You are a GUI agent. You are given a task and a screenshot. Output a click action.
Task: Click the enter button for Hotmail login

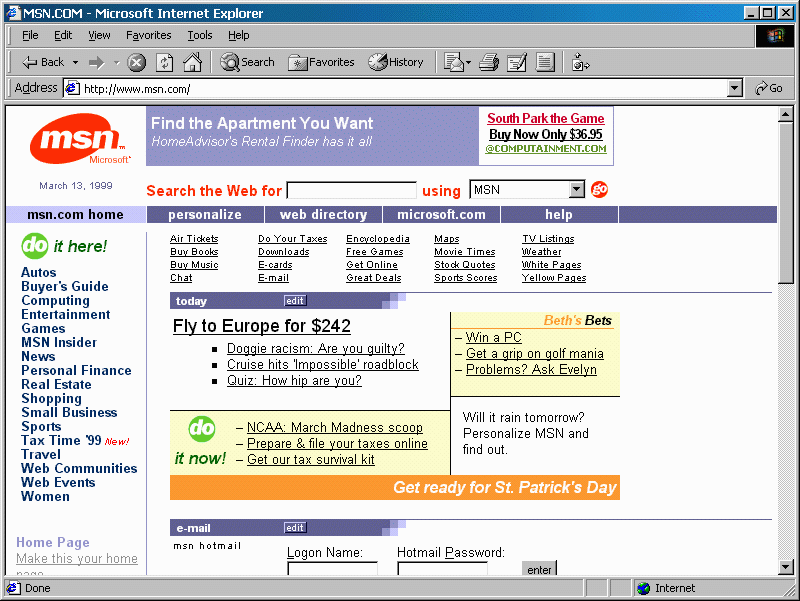tap(539, 569)
